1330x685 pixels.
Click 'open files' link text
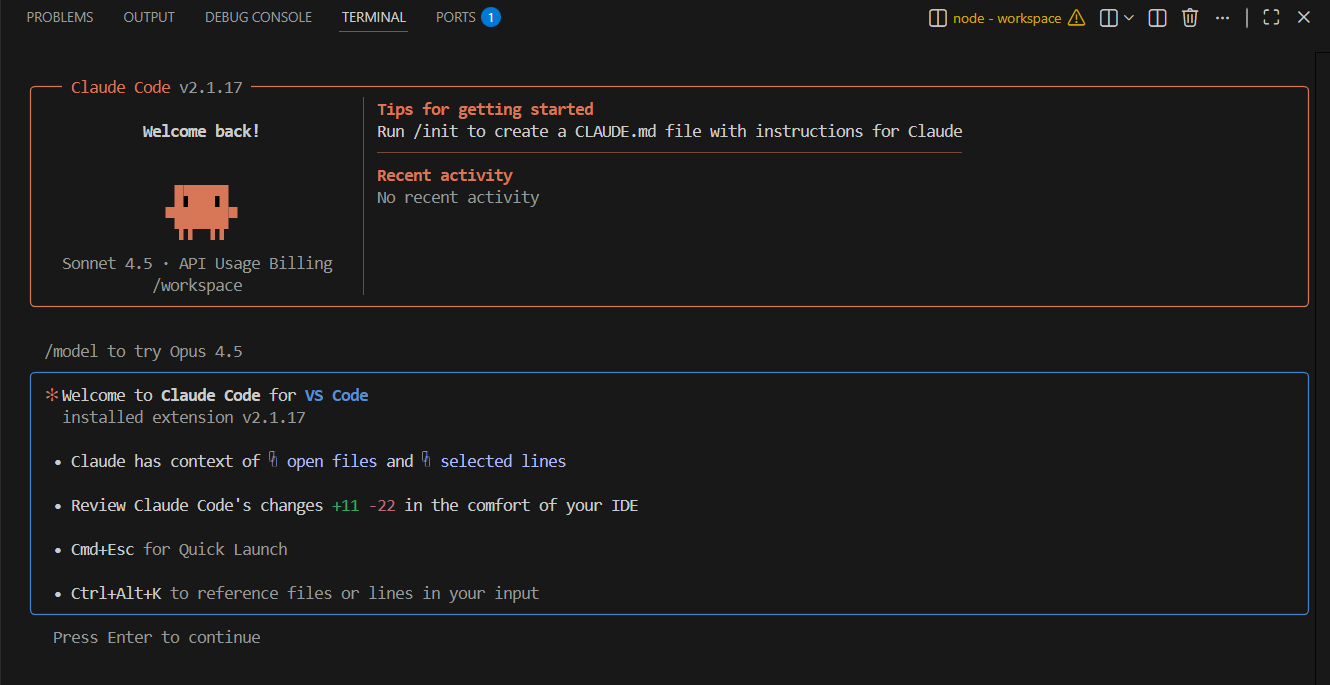coord(332,461)
